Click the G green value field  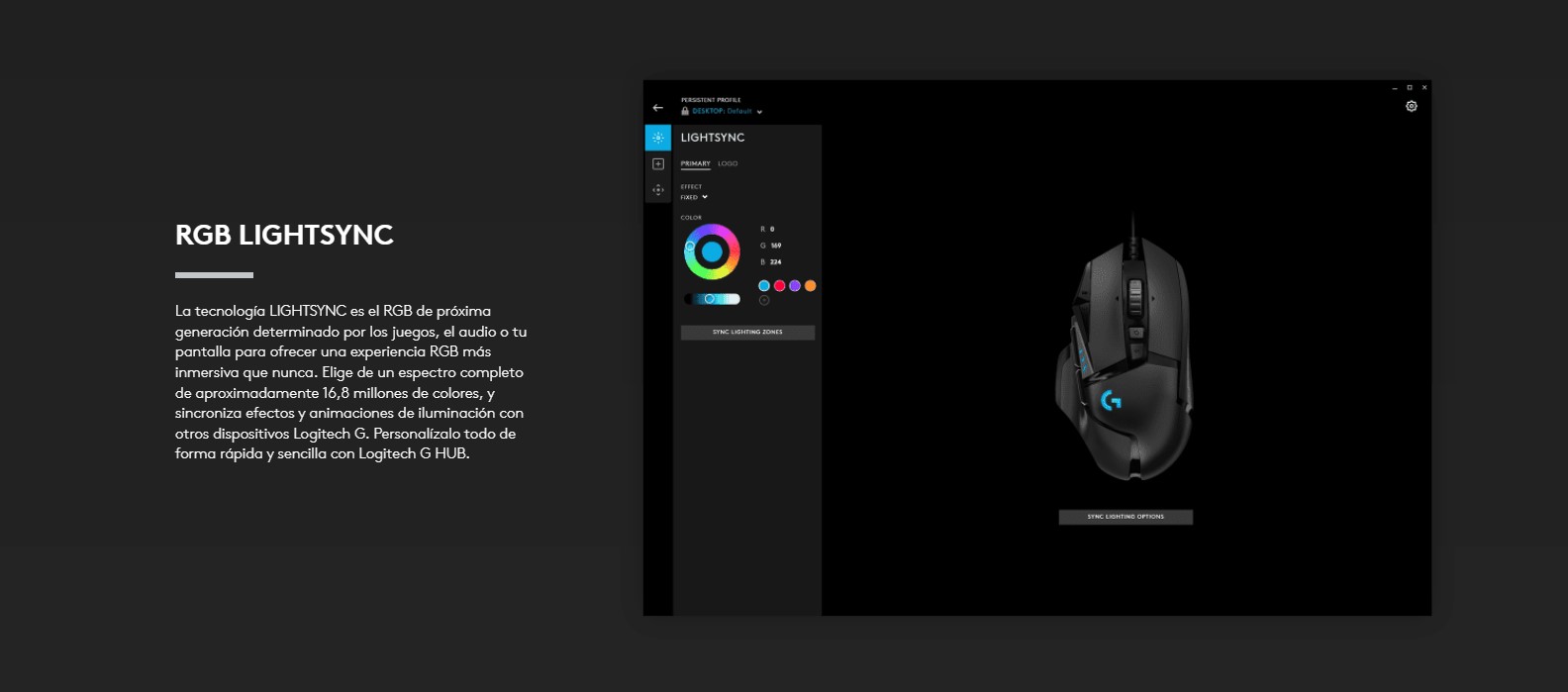776,246
